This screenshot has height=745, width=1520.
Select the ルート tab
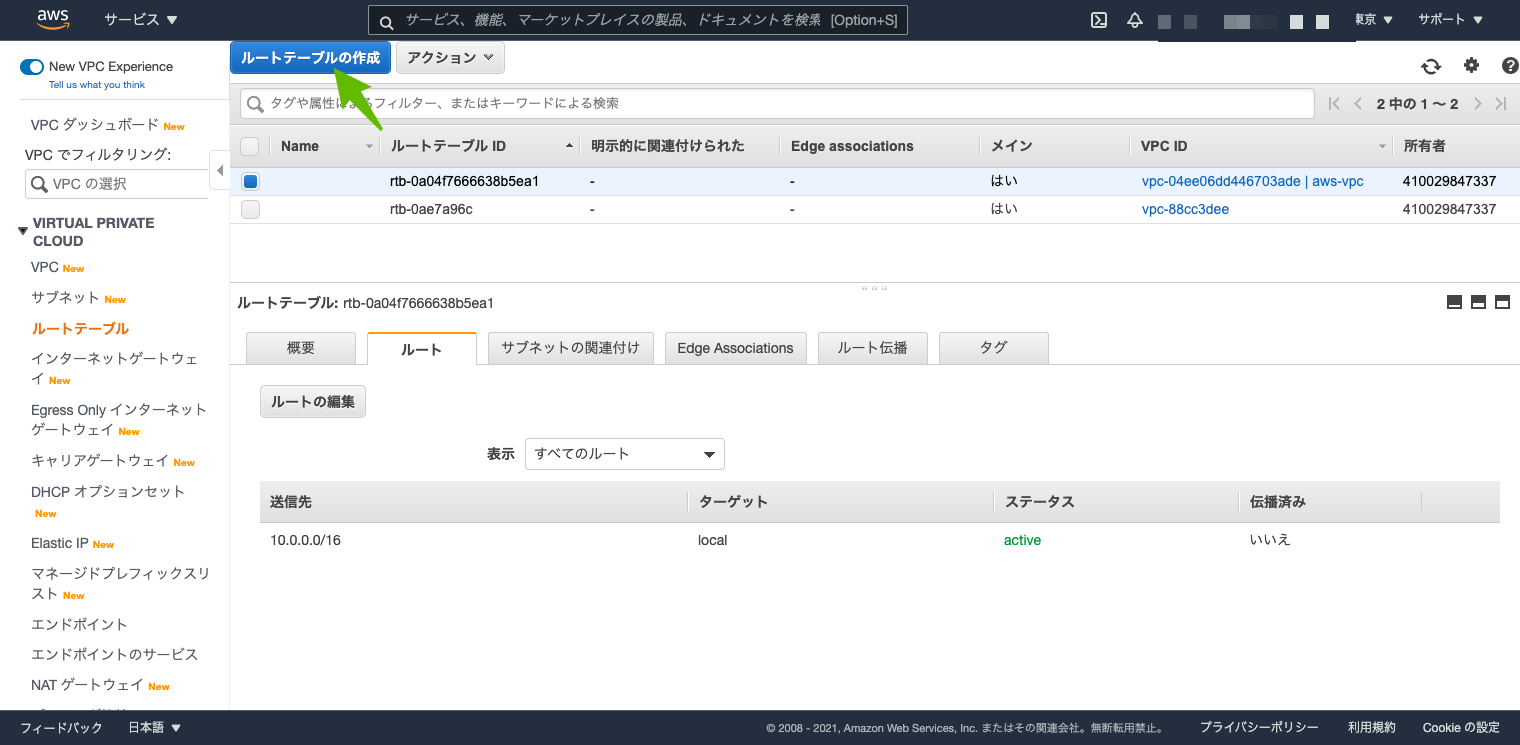422,349
